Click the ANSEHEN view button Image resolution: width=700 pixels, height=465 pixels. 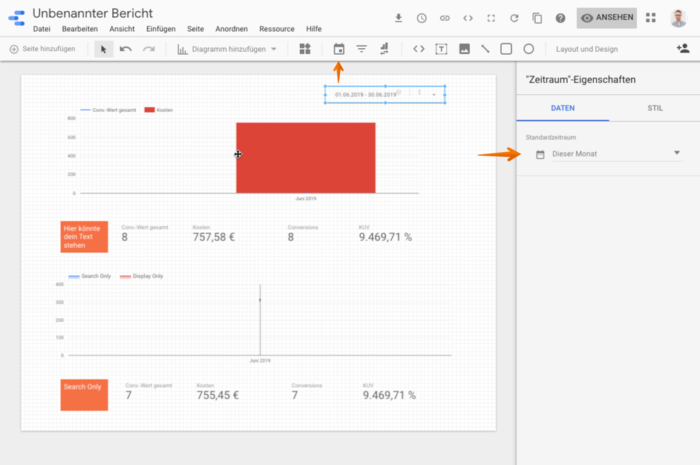(x=607, y=18)
